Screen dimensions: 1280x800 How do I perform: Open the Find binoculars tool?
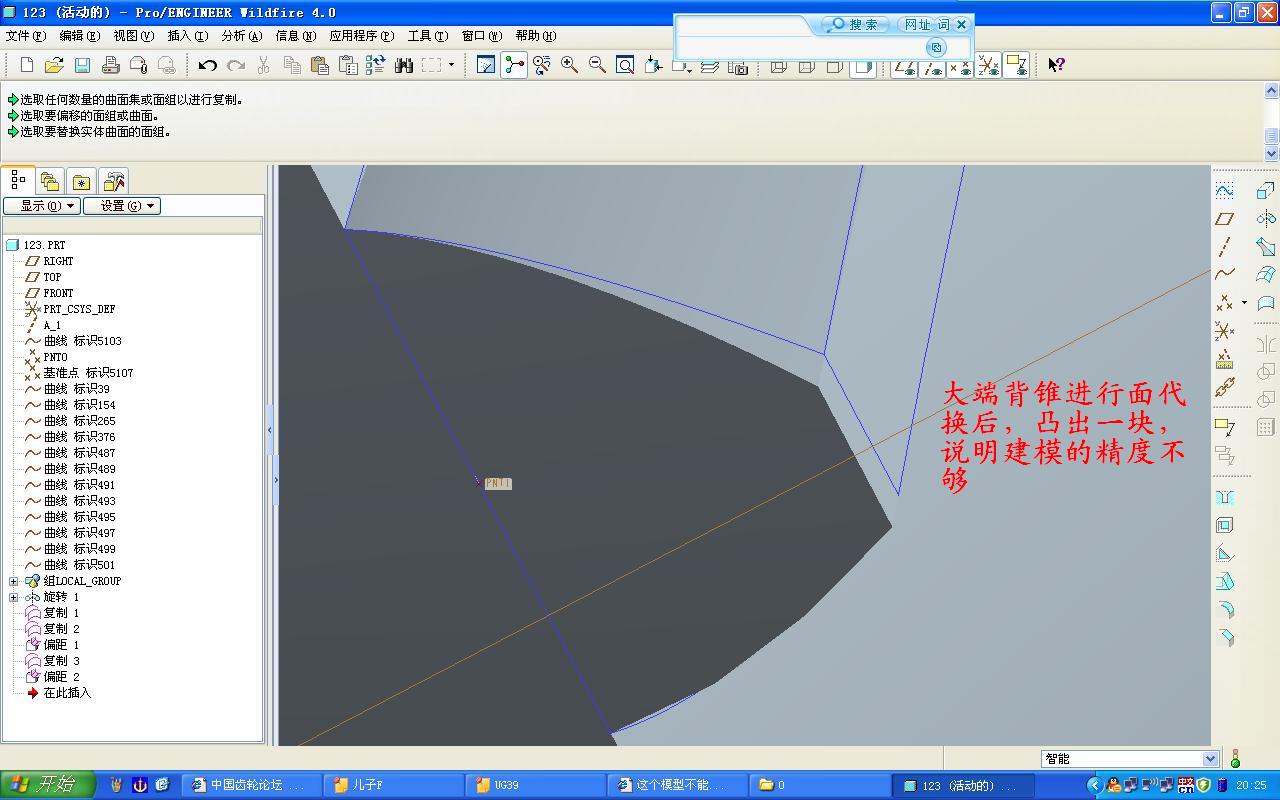[x=403, y=65]
